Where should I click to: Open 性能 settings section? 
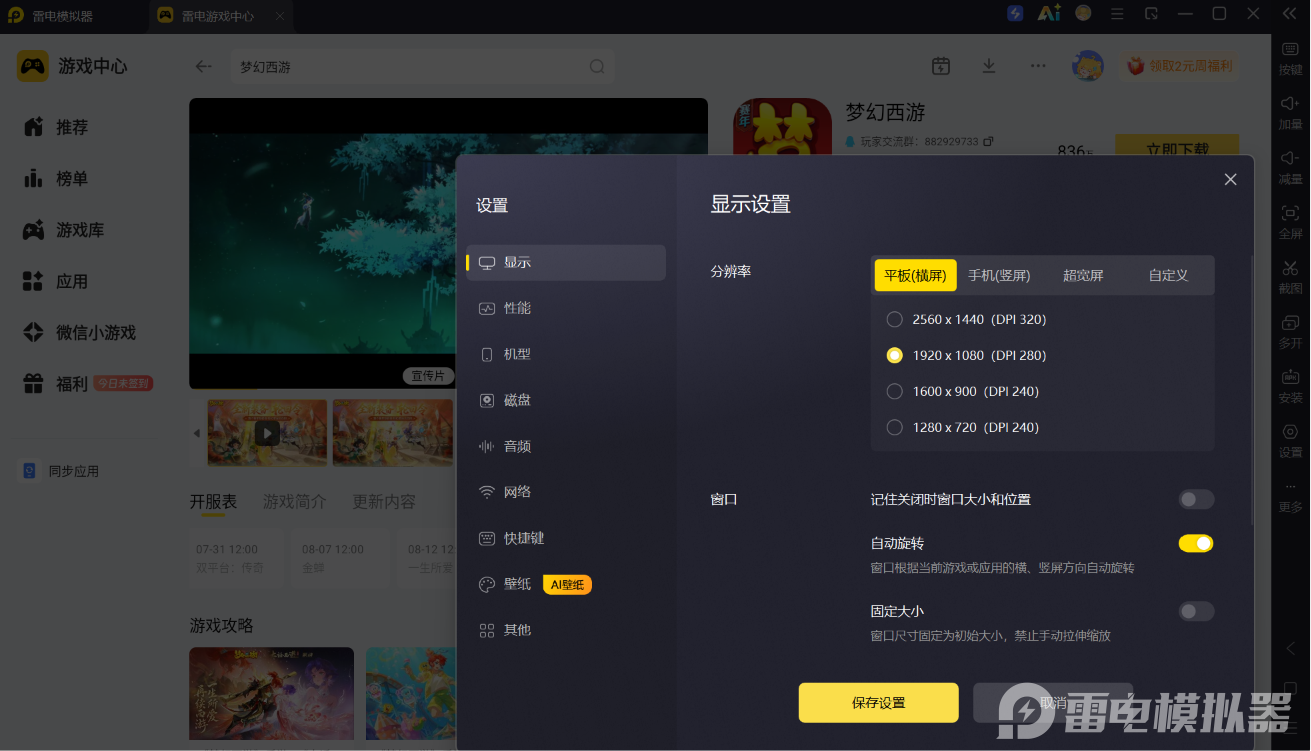(x=566, y=309)
